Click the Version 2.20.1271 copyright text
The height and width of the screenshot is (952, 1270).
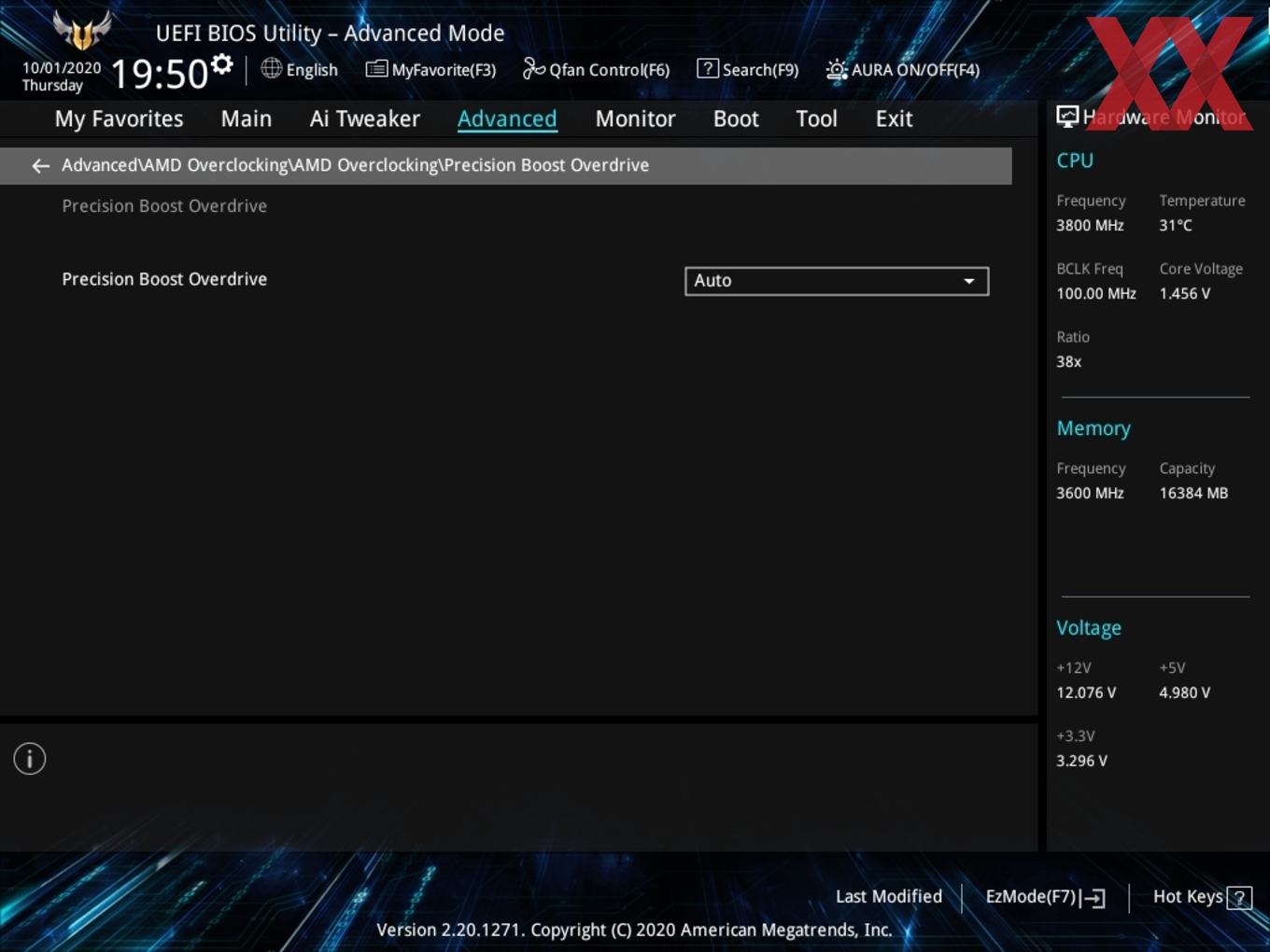pos(634,930)
